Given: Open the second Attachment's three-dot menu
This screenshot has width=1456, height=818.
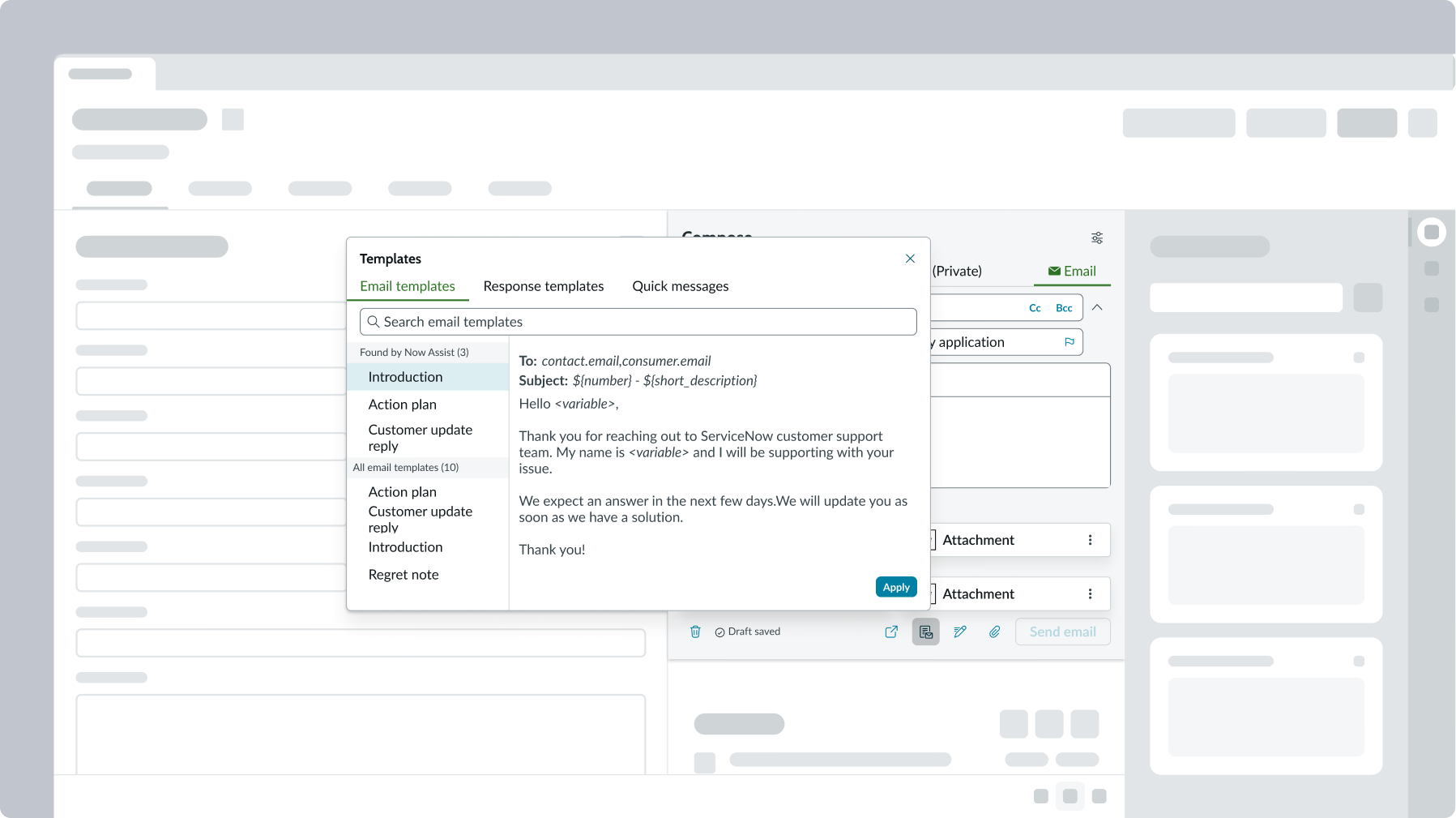Looking at the screenshot, I should pos(1091,593).
